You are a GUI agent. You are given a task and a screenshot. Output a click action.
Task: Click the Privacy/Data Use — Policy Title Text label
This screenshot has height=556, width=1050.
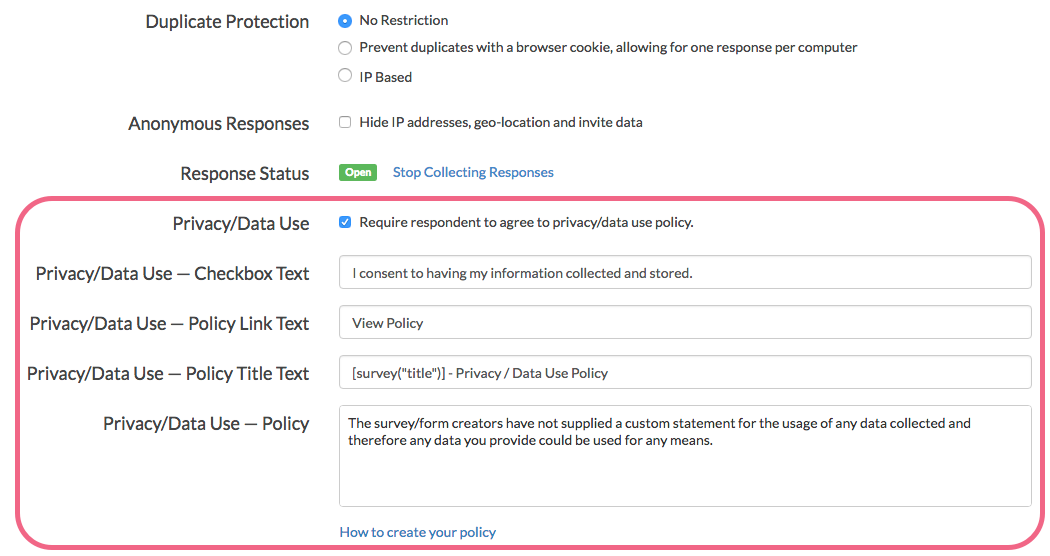click(x=168, y=374)
